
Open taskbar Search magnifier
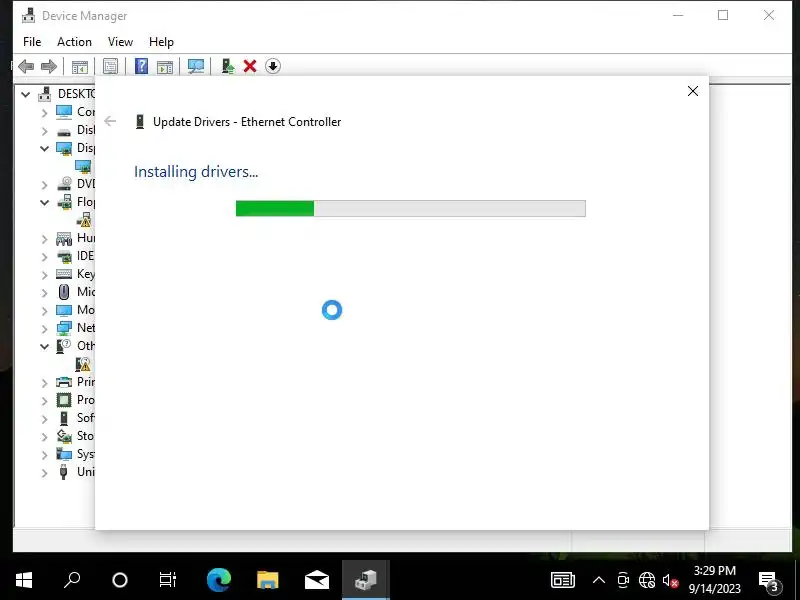[72, 580]
